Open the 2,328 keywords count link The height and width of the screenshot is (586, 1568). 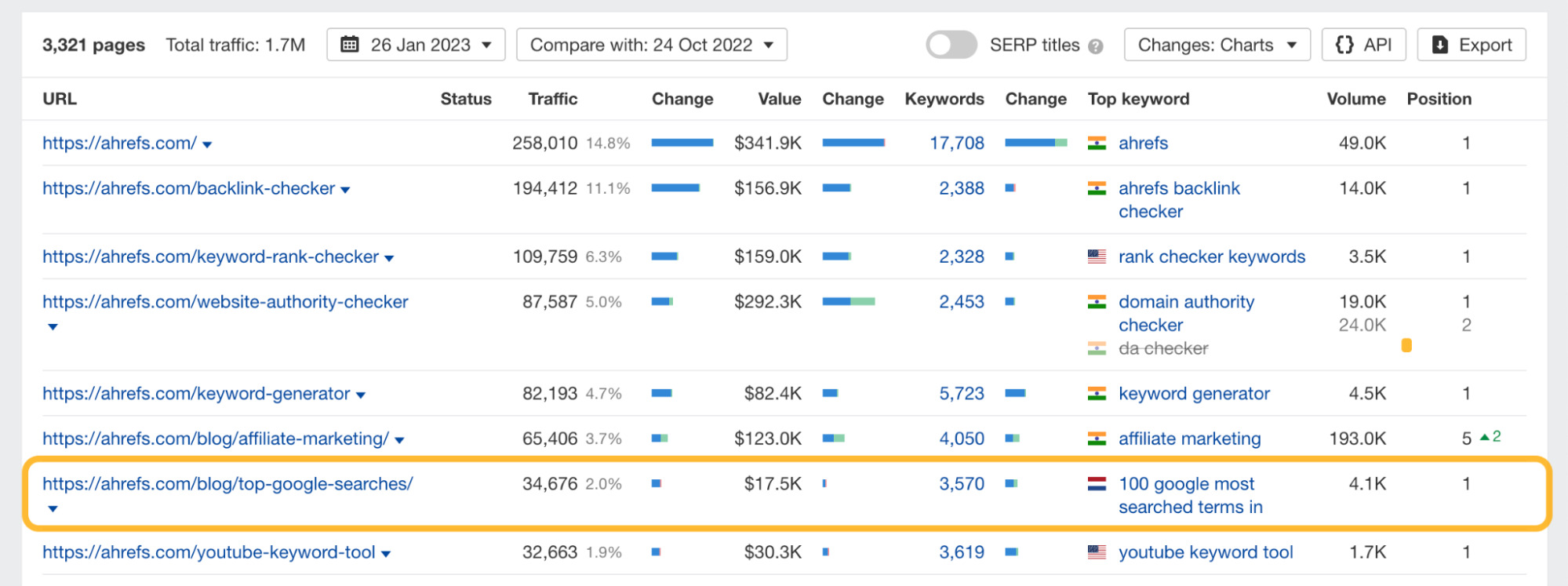(x=962, y=257)
